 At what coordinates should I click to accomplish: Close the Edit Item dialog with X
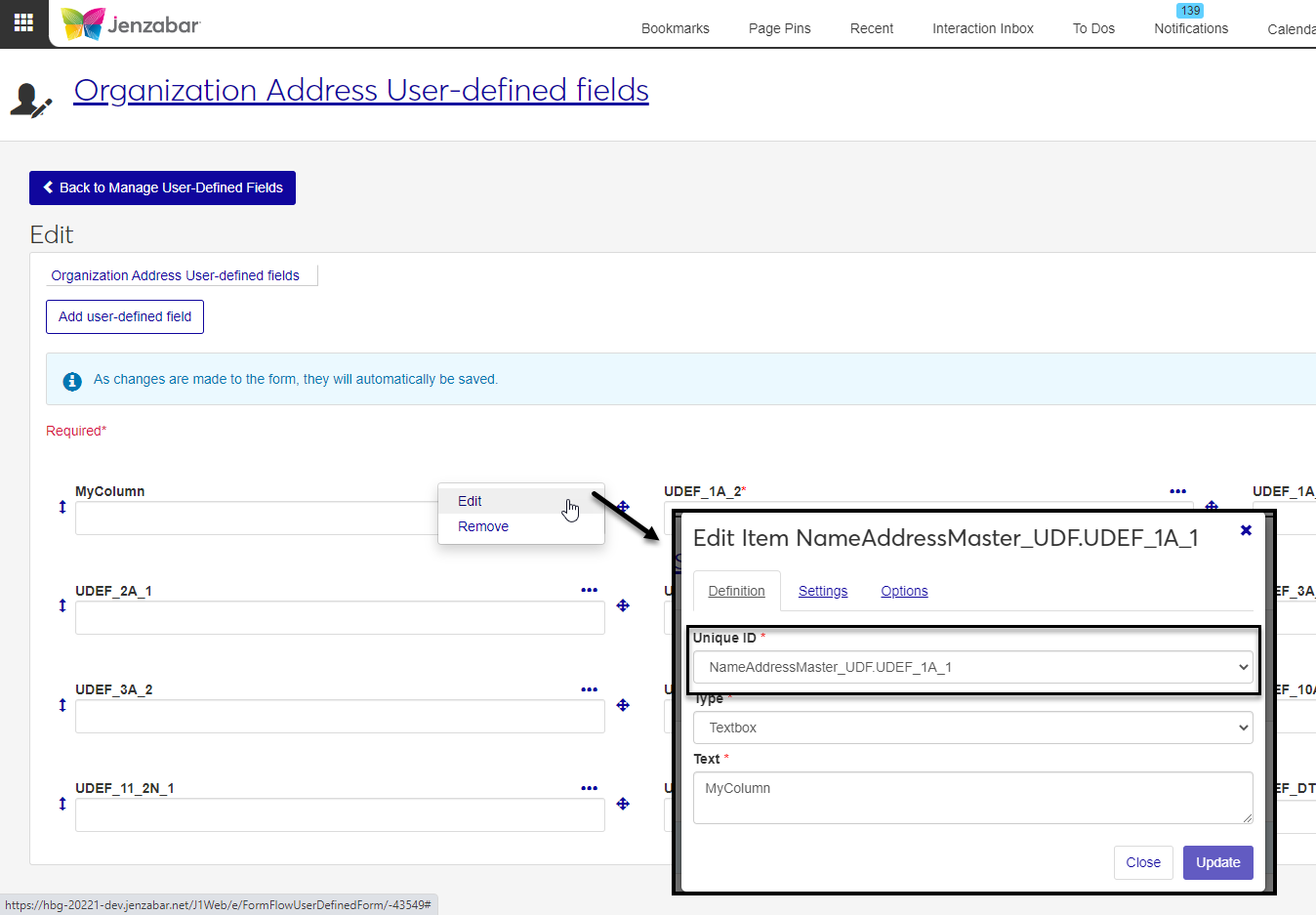[1246, 530]
